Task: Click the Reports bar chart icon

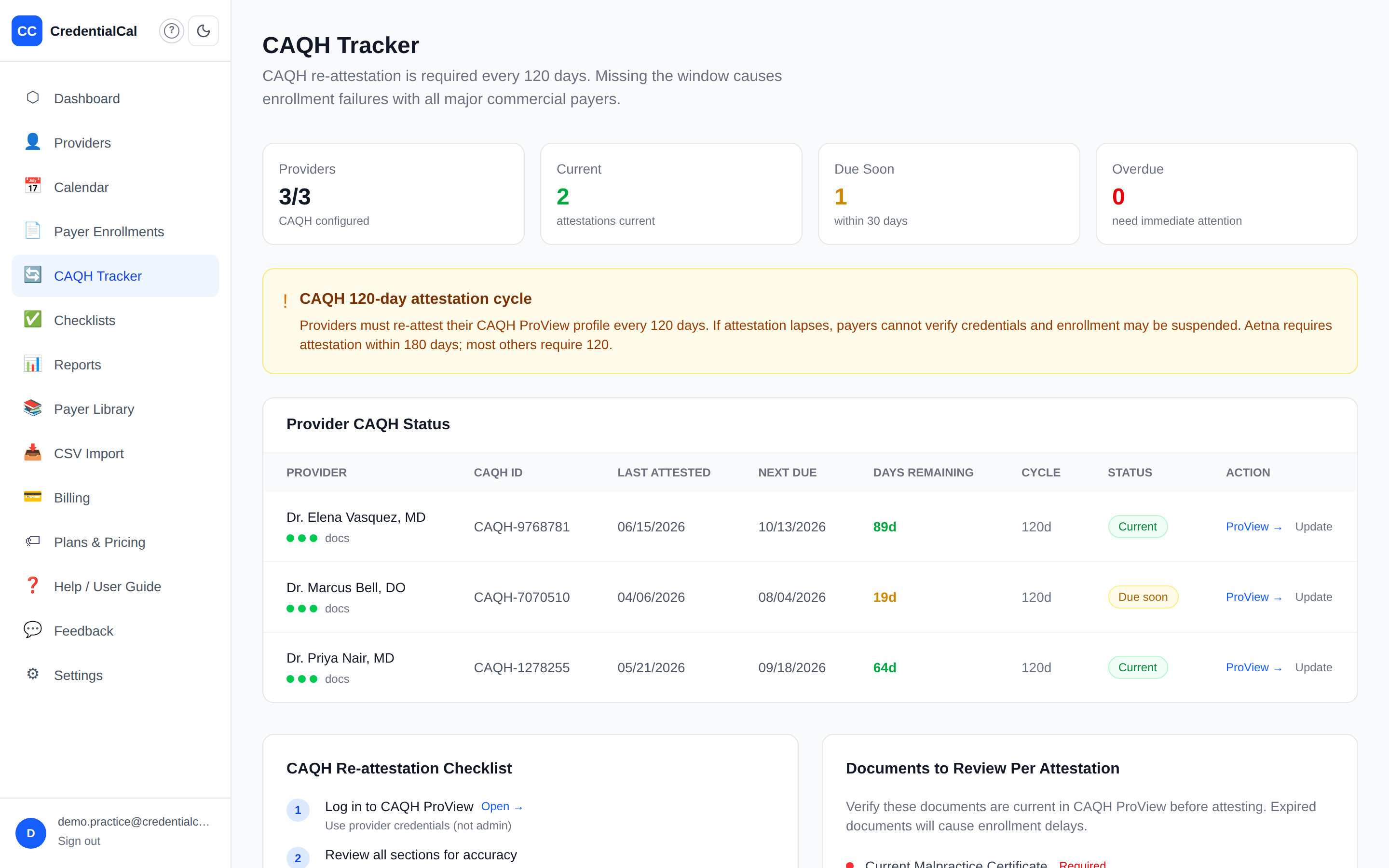Action: click(x=33, y=365)
